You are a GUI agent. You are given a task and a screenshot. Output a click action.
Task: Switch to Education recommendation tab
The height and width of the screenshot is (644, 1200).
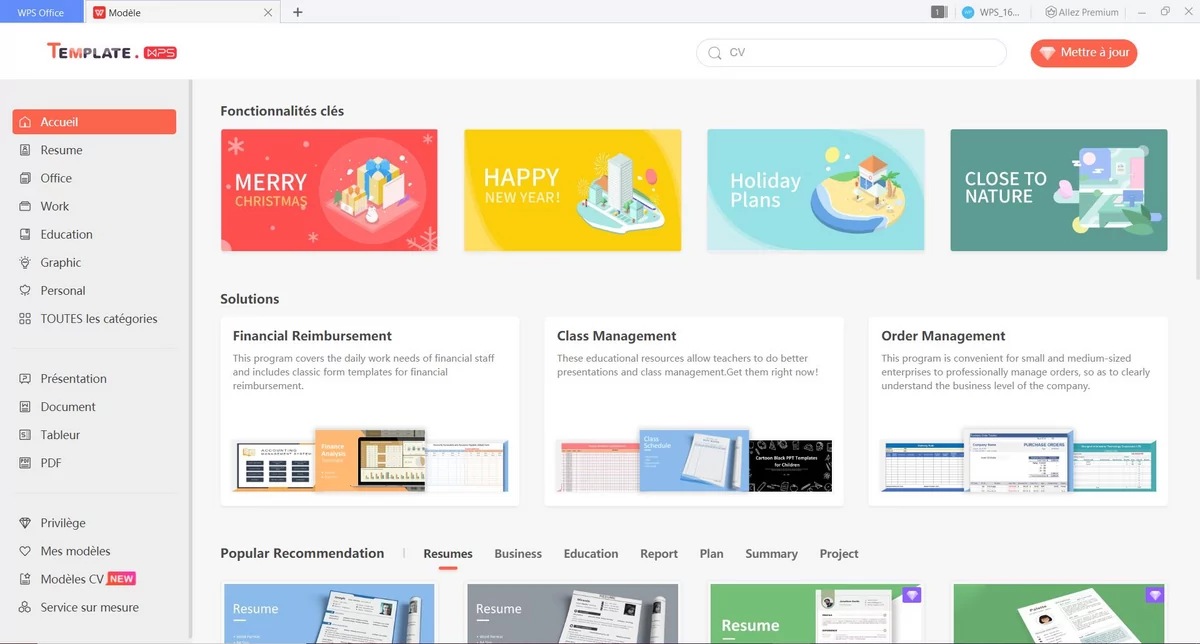click(x=591, y=554)
